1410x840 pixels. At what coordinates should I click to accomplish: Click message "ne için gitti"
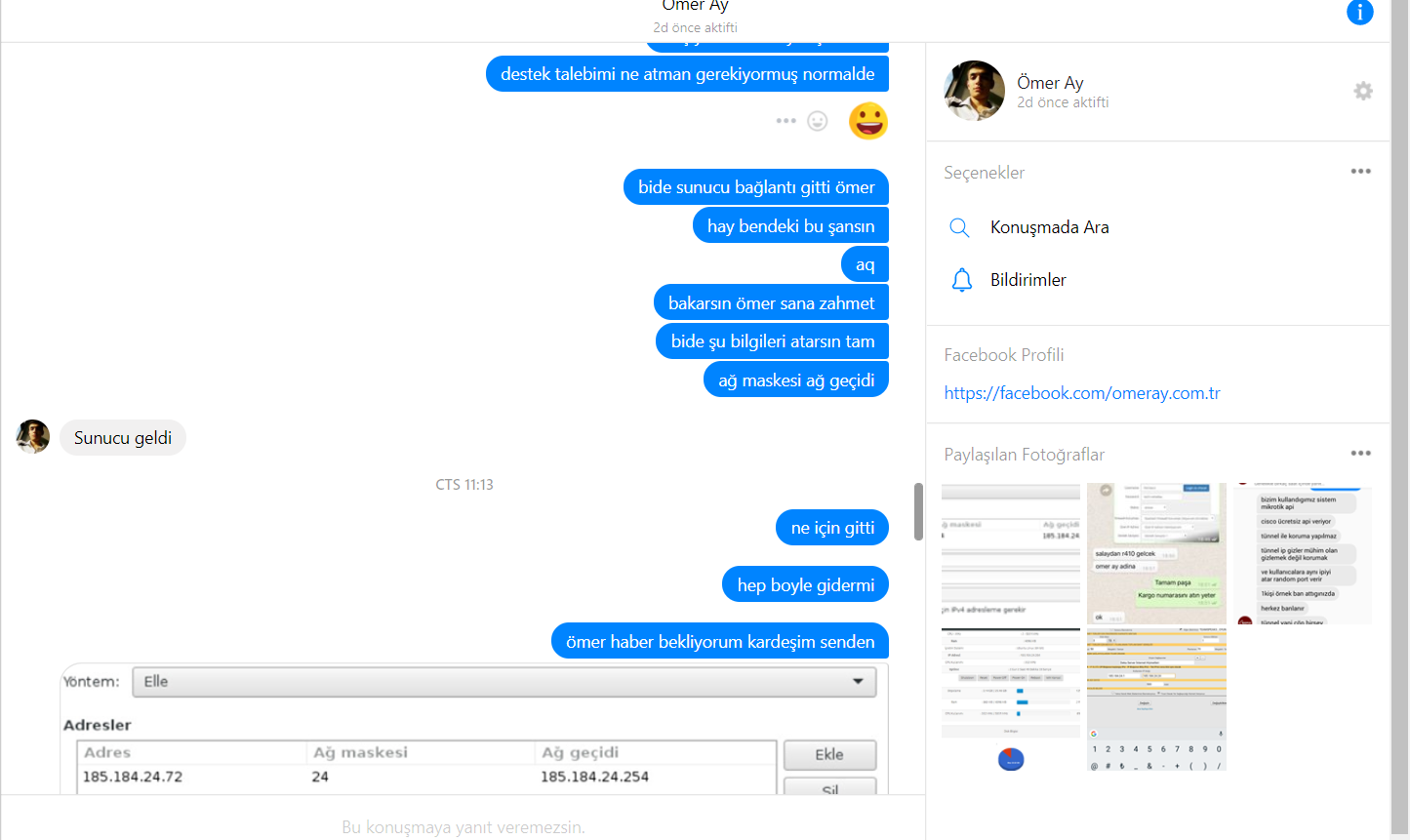(x=832, y=528)
